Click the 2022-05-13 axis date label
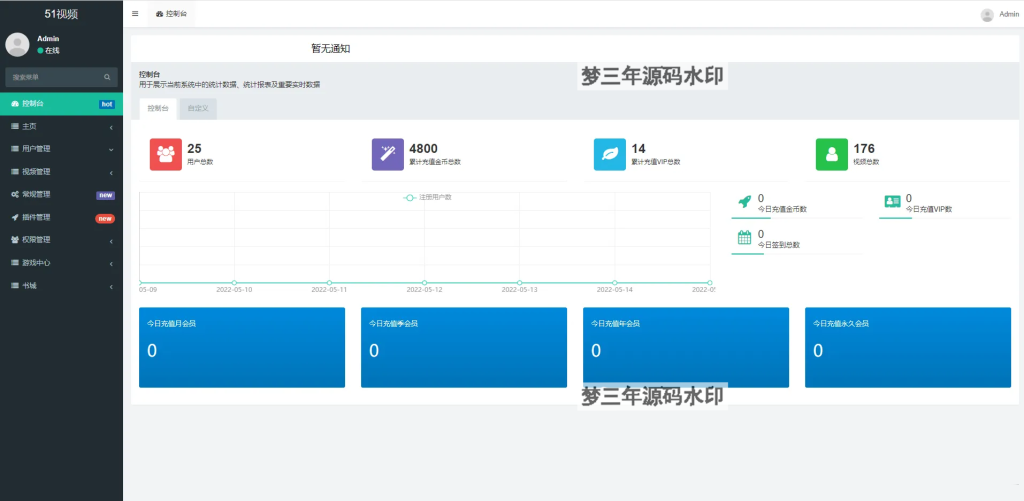This screenshot has height=501, width=1024. click(x=519, y=289)
